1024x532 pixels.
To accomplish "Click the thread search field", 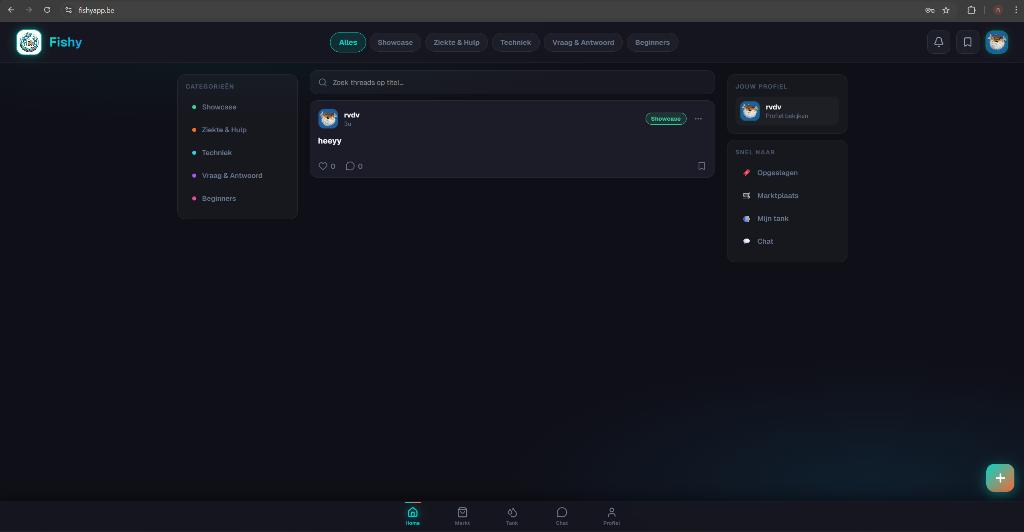I will (x=512, y=82).
